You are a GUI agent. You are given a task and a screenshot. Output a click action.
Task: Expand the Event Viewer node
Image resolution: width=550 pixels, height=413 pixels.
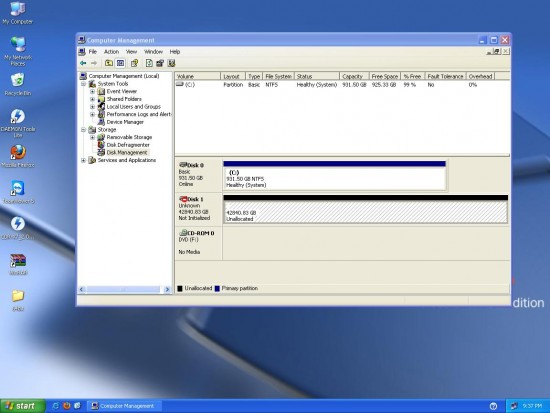(93, 92)
